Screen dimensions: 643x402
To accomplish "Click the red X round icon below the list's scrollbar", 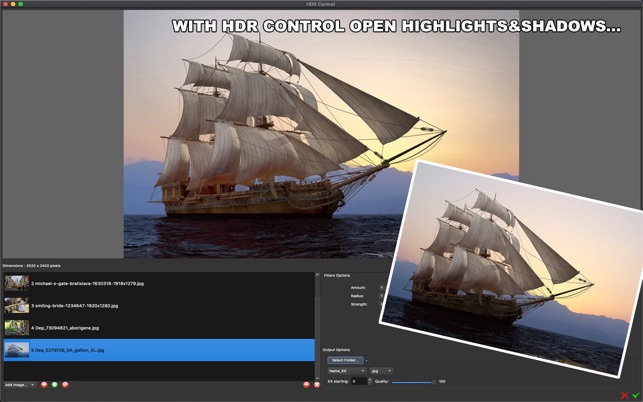I will [317, 385].
